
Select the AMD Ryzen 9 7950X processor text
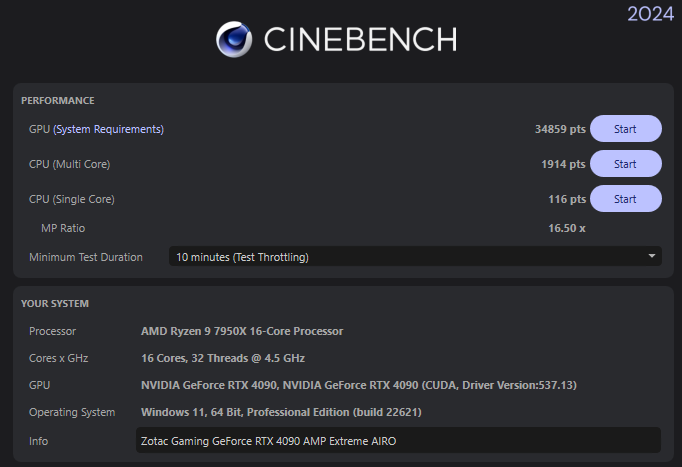pos(242,331)
